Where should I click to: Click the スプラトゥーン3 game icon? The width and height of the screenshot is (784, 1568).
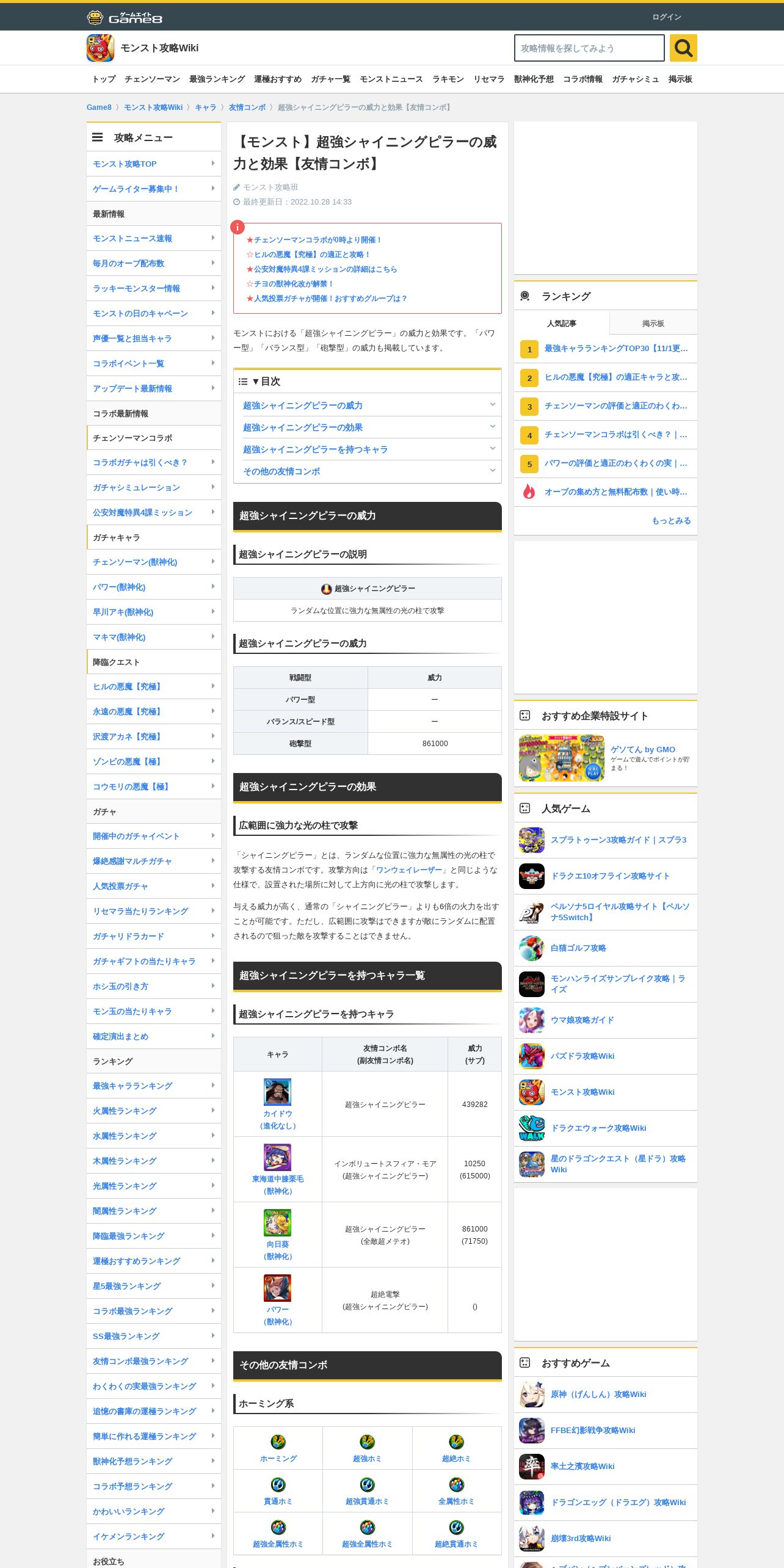(x=531, y=840)
